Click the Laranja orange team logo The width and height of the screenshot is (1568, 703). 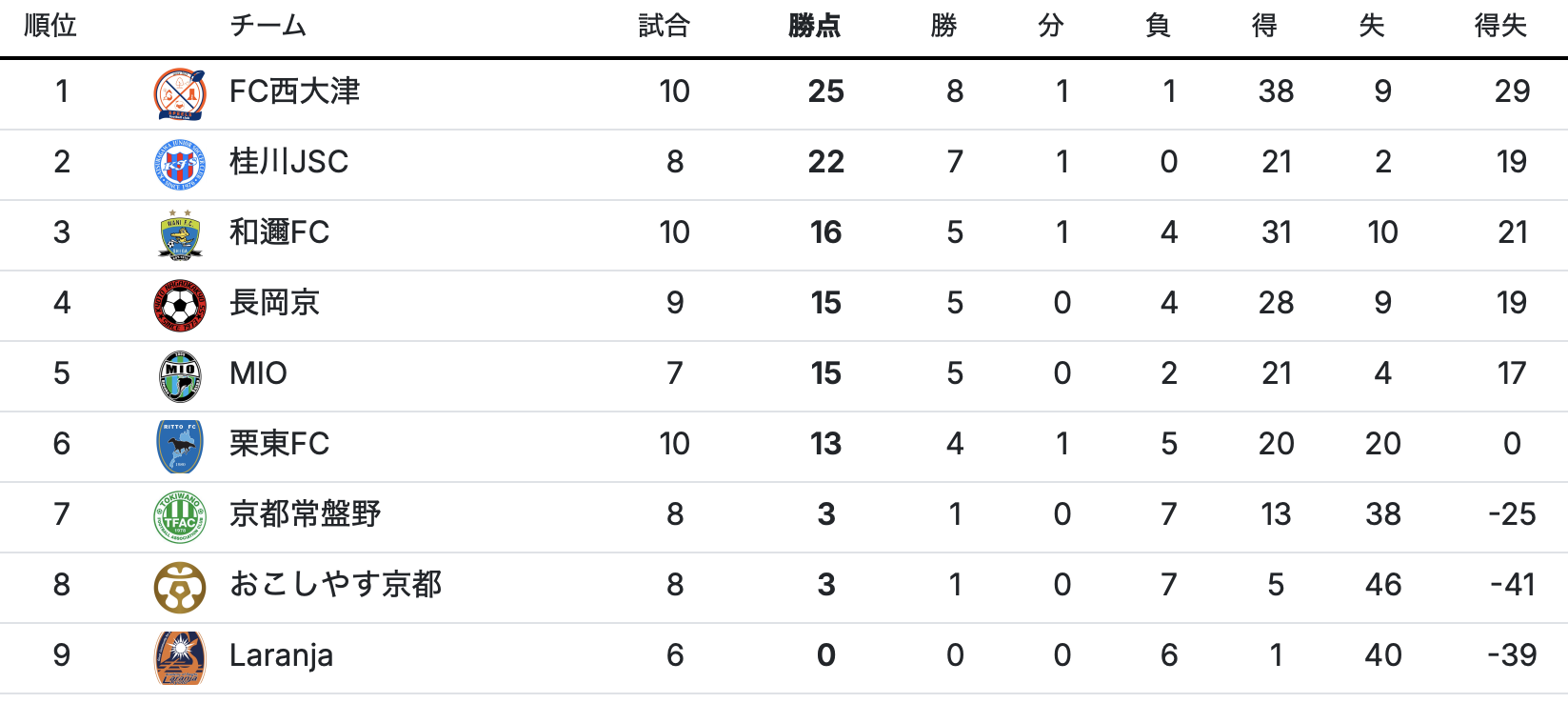[x=180, y=657]
